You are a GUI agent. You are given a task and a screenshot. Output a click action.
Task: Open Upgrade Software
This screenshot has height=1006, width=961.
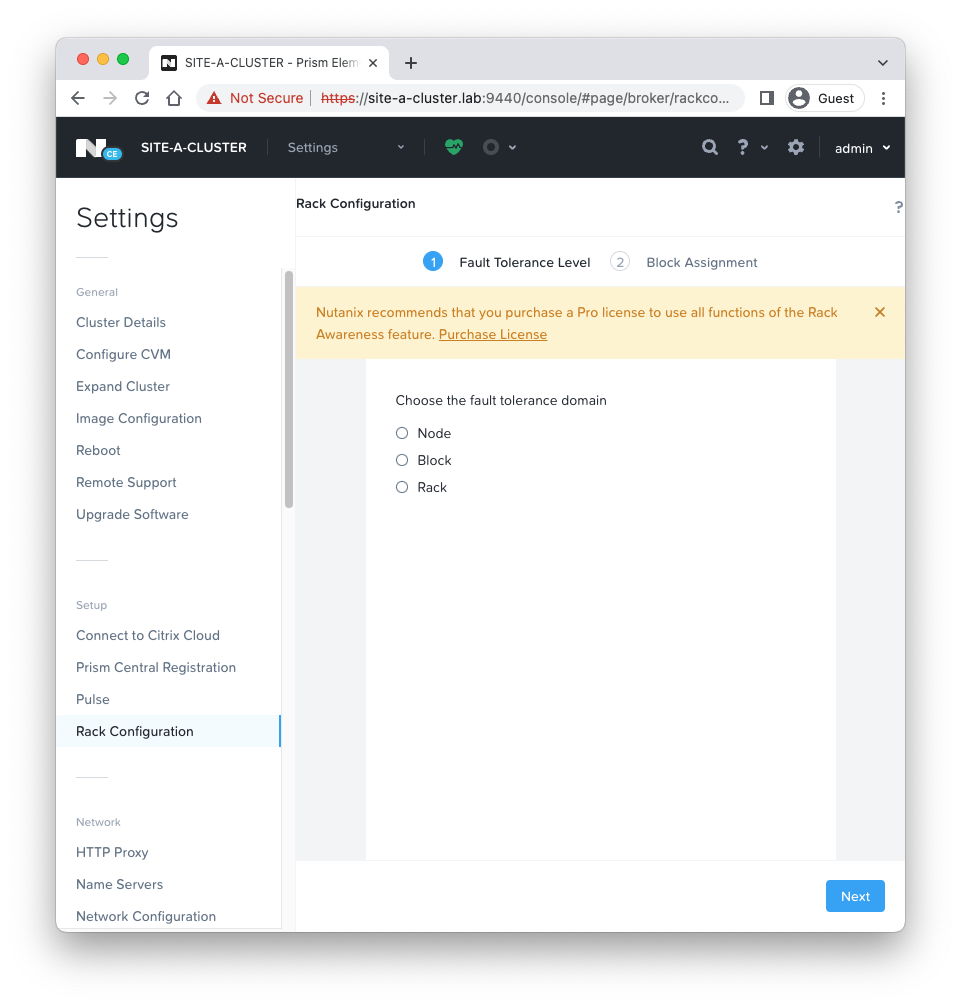(132, 515)
